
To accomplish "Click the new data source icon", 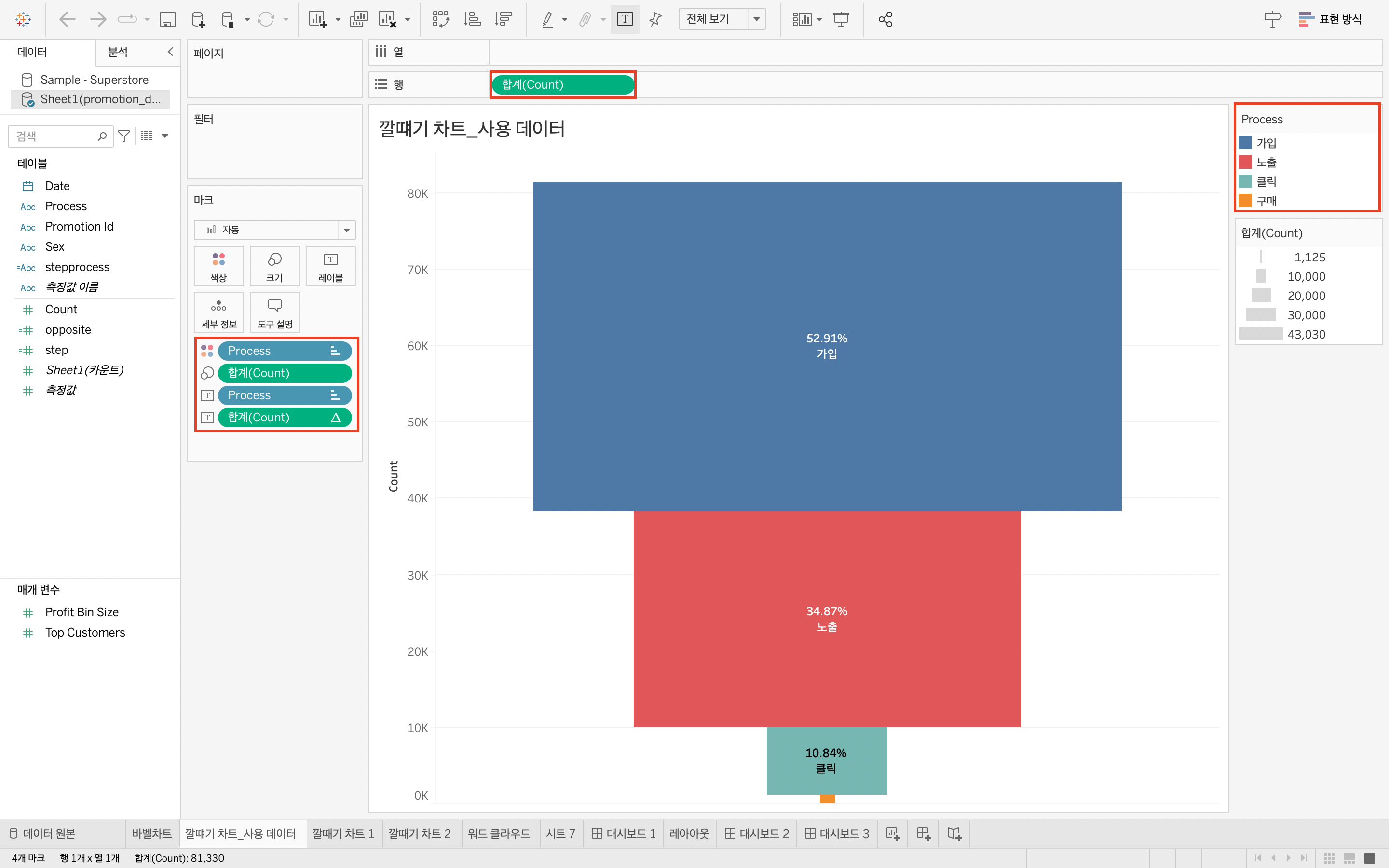I will tap(198, 19).
